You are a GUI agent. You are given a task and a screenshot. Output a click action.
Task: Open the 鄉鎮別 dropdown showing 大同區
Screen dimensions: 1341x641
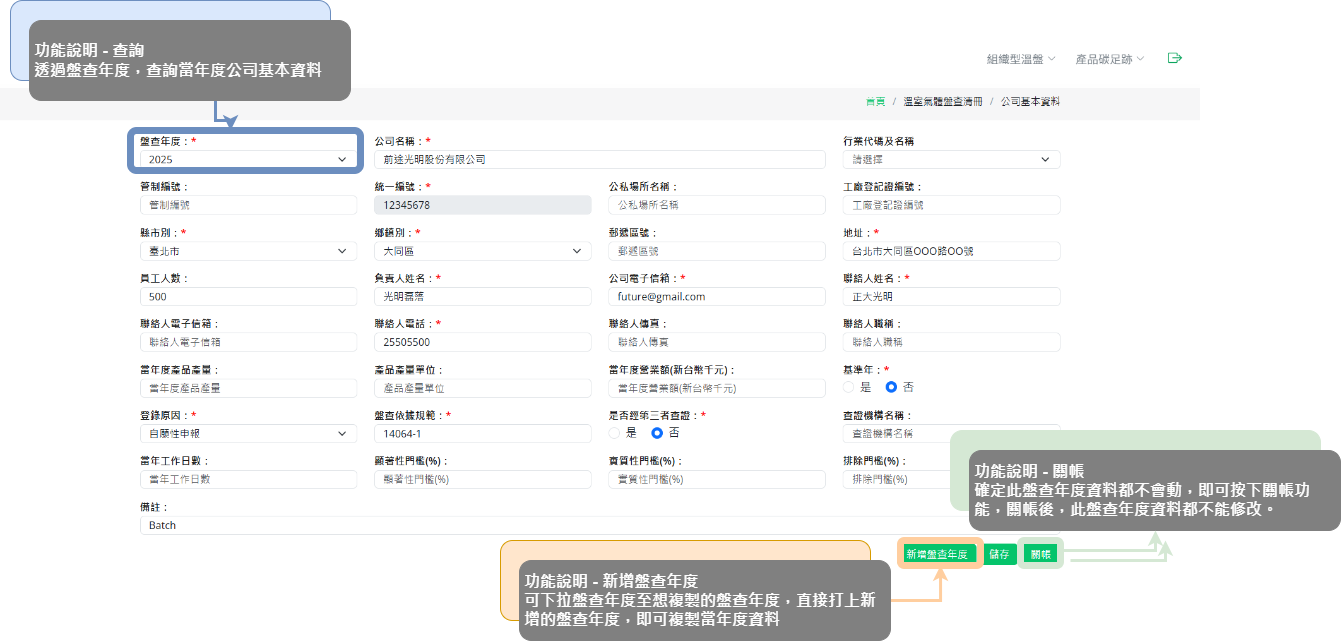click(x=482, y=251)
